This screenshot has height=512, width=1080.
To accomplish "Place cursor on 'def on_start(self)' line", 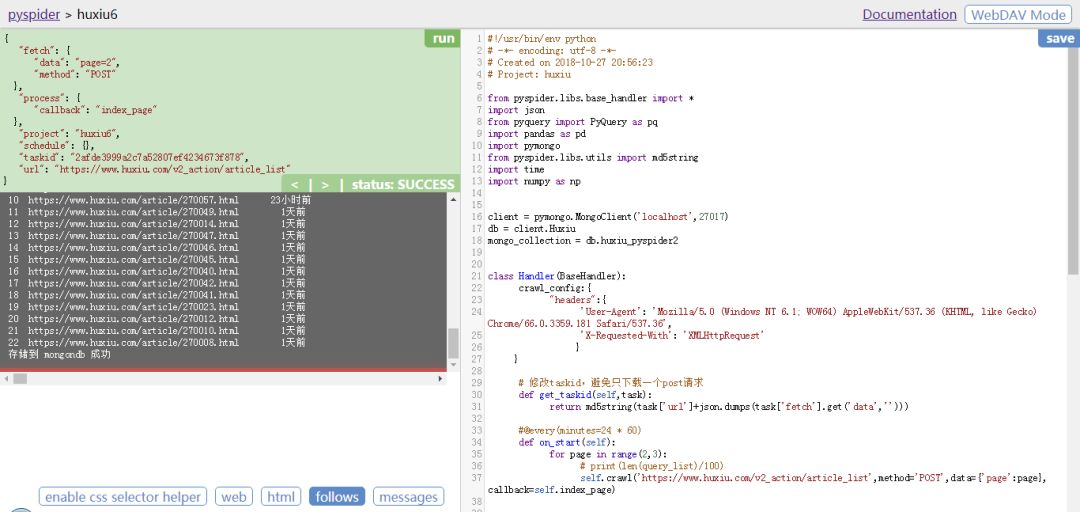I will (x=567, y=442).
